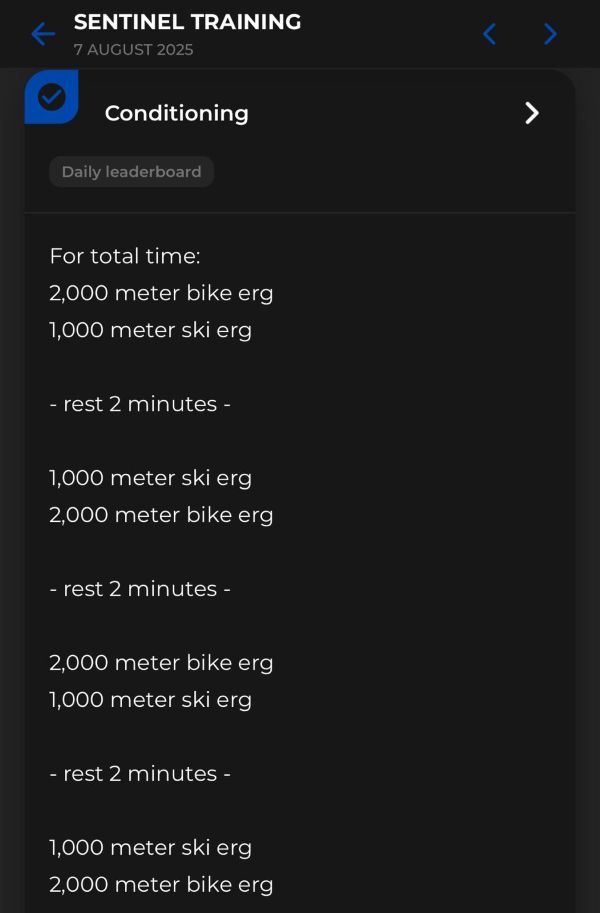Tap the back arrow icon
The height and width of the screenshot is (913, 600).
point(42,34)
